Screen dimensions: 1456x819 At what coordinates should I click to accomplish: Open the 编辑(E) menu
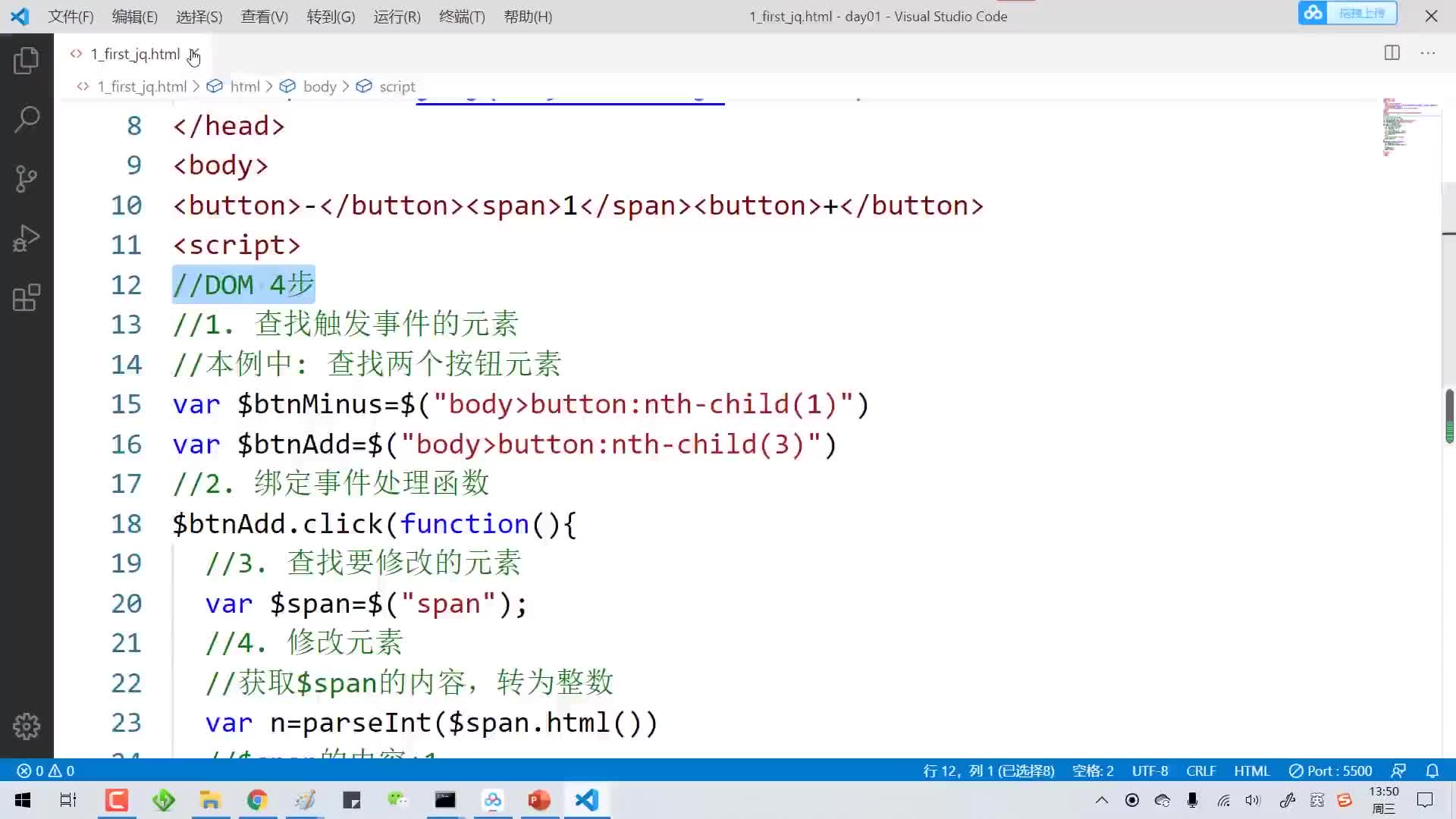(x=134, y=17)
